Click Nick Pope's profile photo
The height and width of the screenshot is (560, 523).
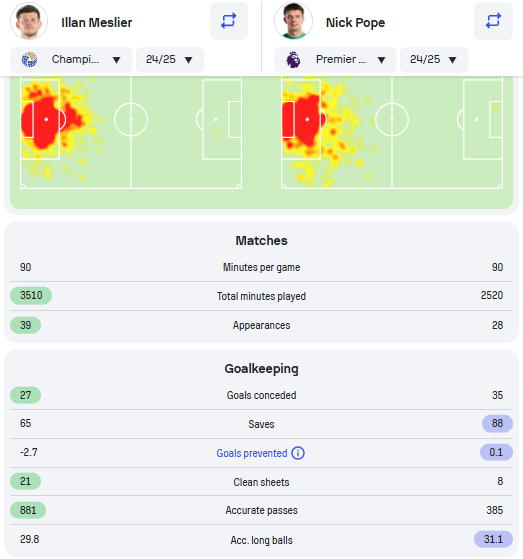point(293,21)
